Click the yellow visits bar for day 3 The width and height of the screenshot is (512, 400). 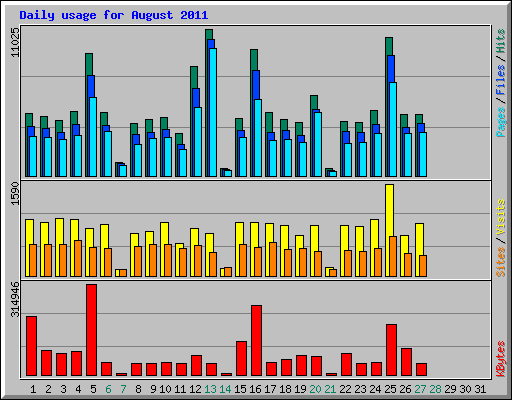point(59,231)
